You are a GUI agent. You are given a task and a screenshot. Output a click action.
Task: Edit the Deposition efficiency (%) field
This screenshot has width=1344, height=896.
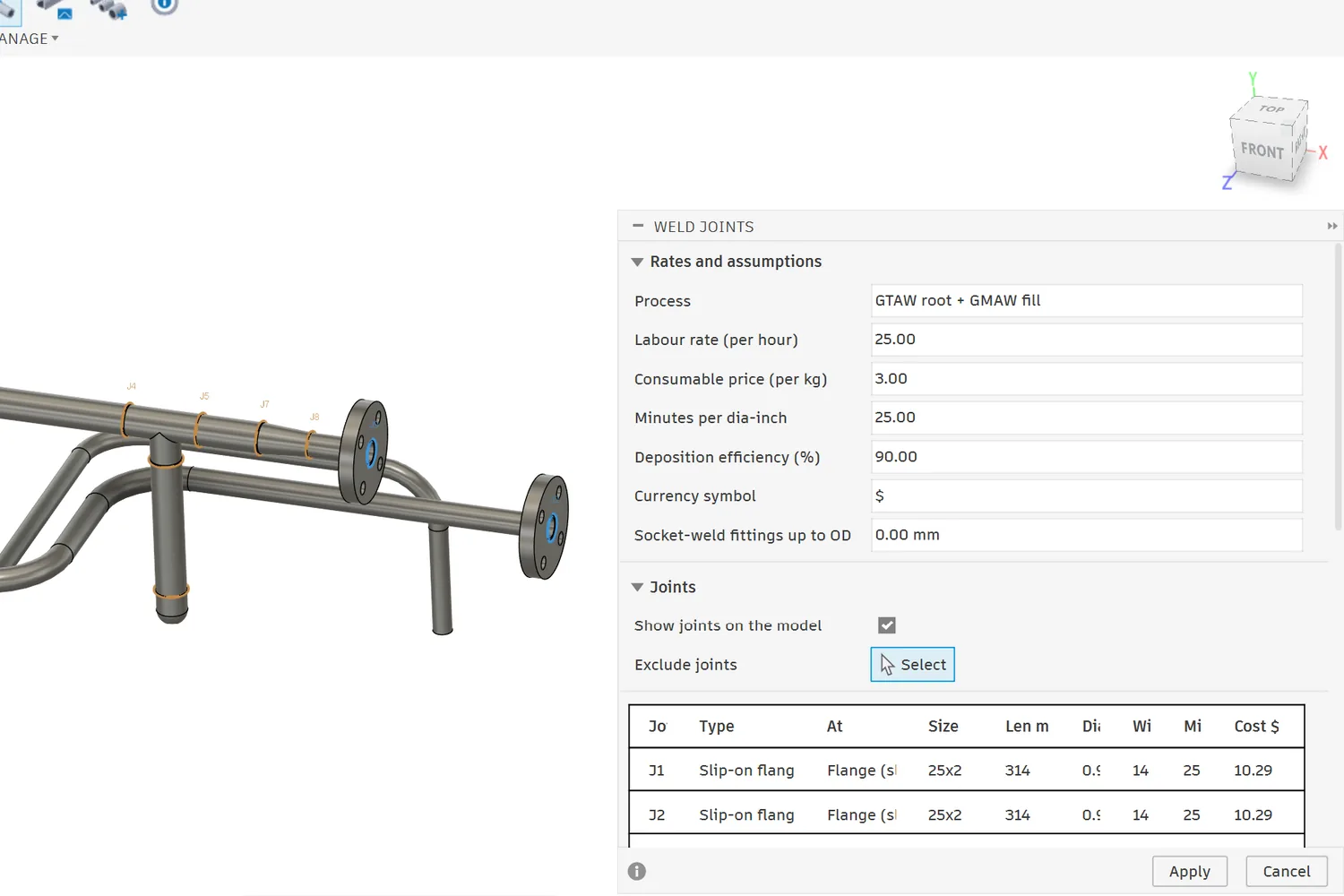[x=1086, y=457]
